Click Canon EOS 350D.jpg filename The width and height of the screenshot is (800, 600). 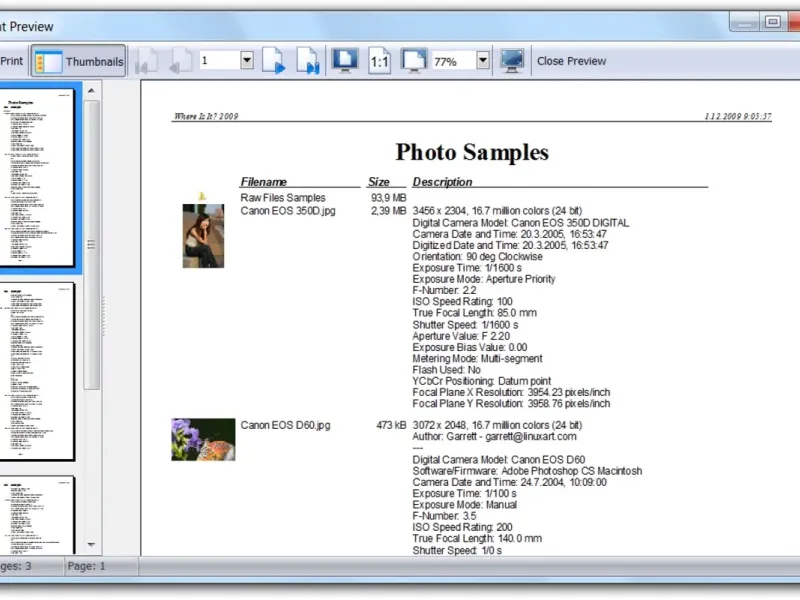[x=288, y=211]
